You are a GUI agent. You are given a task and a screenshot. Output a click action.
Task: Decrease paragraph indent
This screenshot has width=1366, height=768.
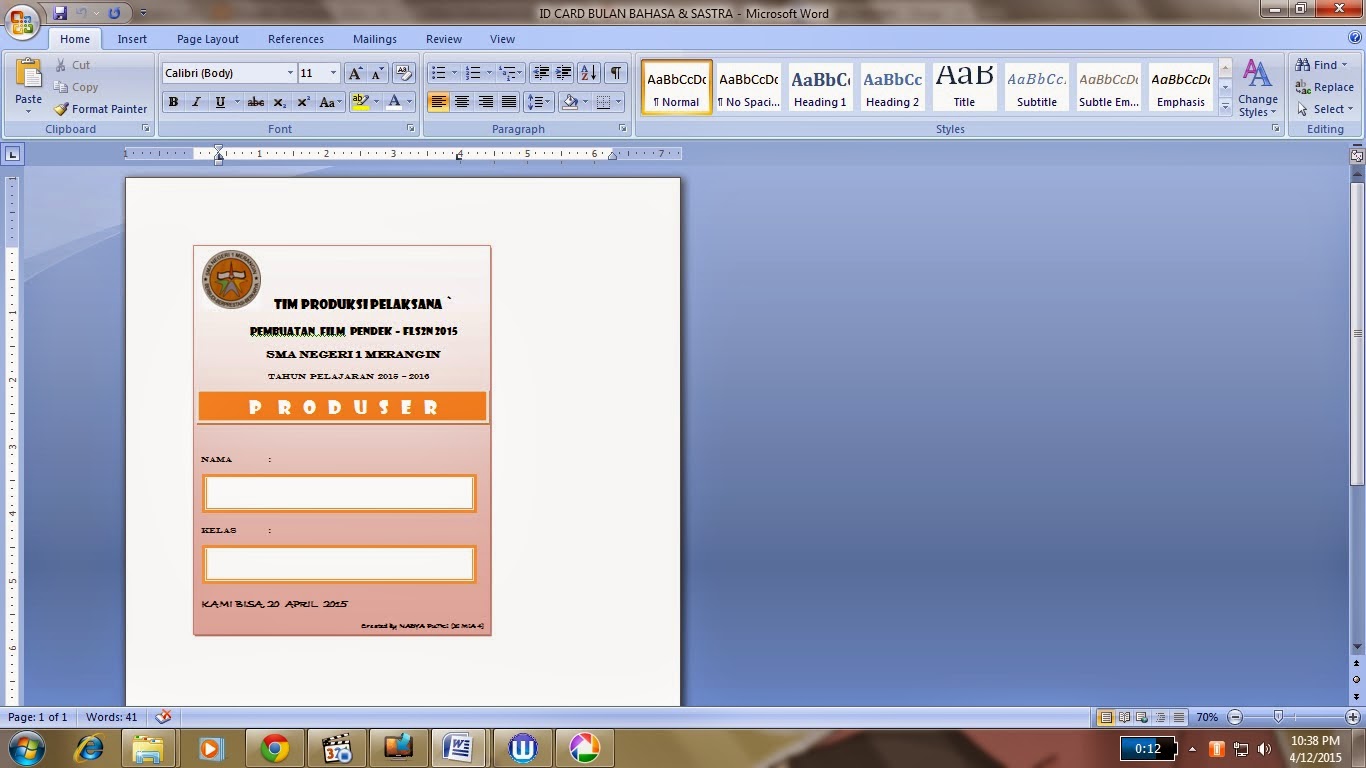tap(541, 73)
